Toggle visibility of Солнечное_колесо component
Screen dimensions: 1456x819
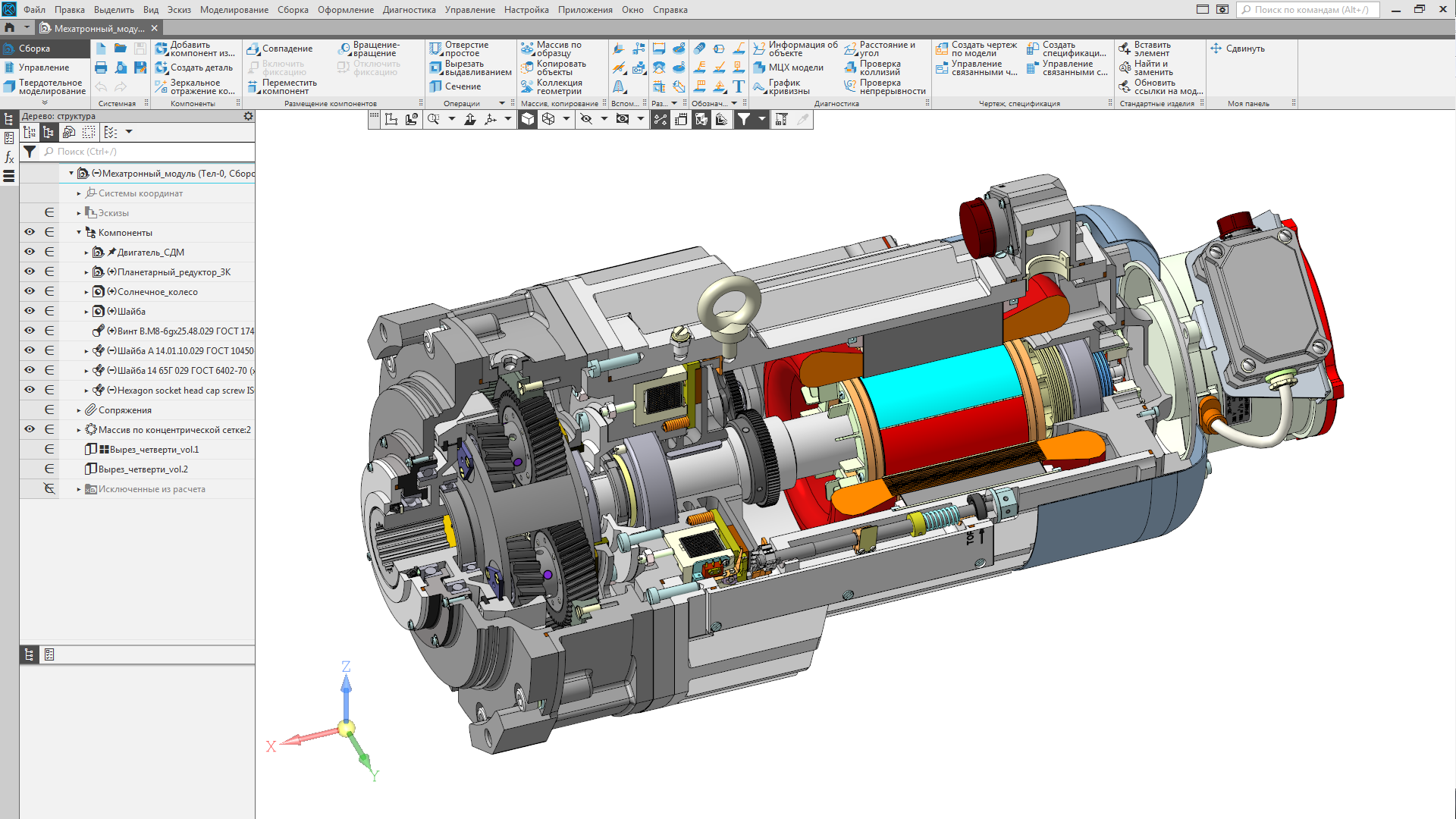(x=30, y=291)
